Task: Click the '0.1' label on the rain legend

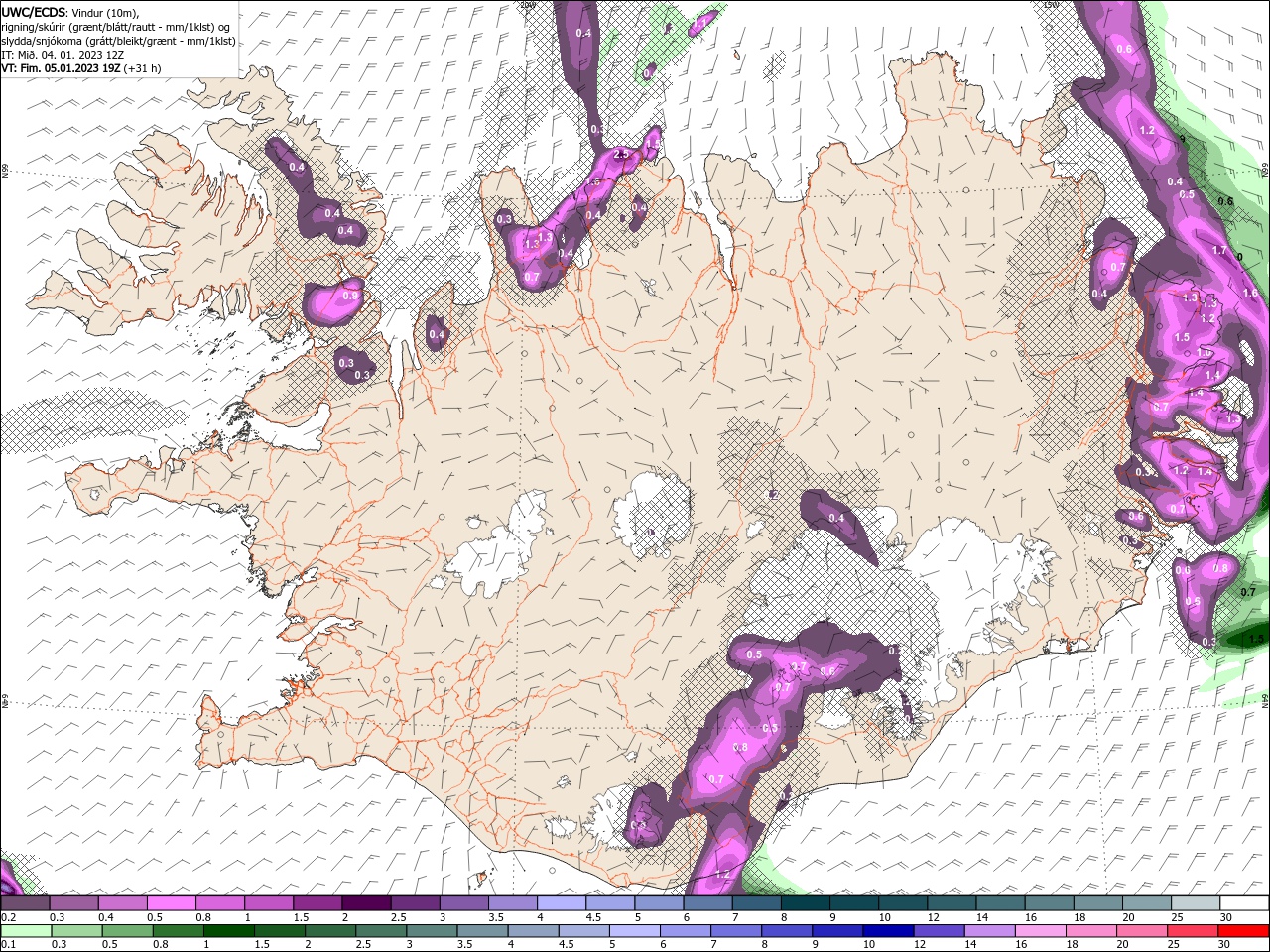Action: pyautogui.click(x=8, y=945)
